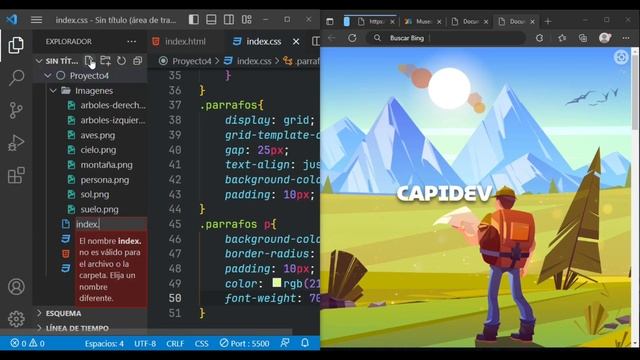Switch to the Muse browser tab
Image resolution: width=640 pixels, height=360 pixels.
[x=422, y=21]
